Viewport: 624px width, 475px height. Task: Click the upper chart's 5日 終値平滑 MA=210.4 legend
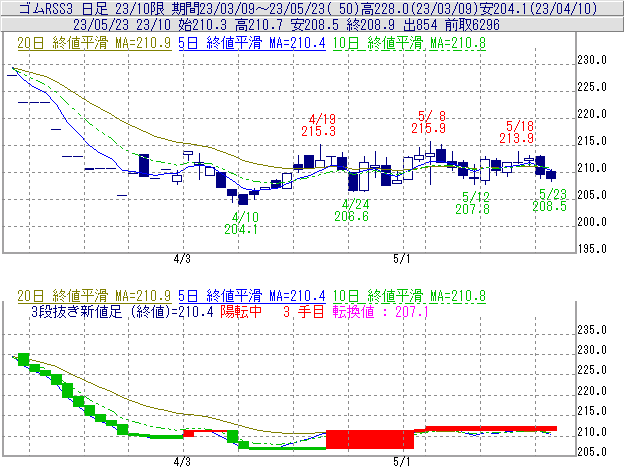252,43
